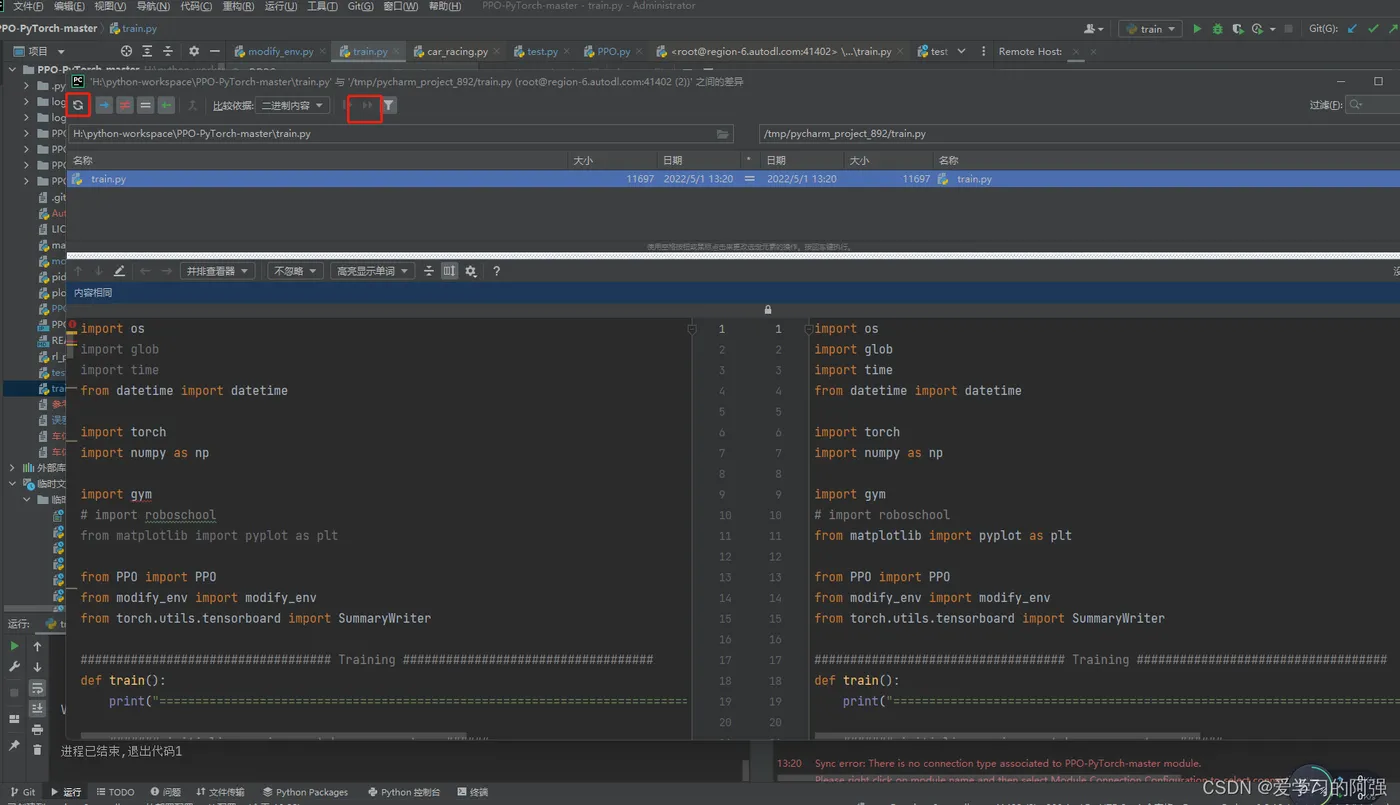Toggle the red not-equal differences filter
The width and height of the screenshot is (1400, 805).
click(x=125, y=105)
